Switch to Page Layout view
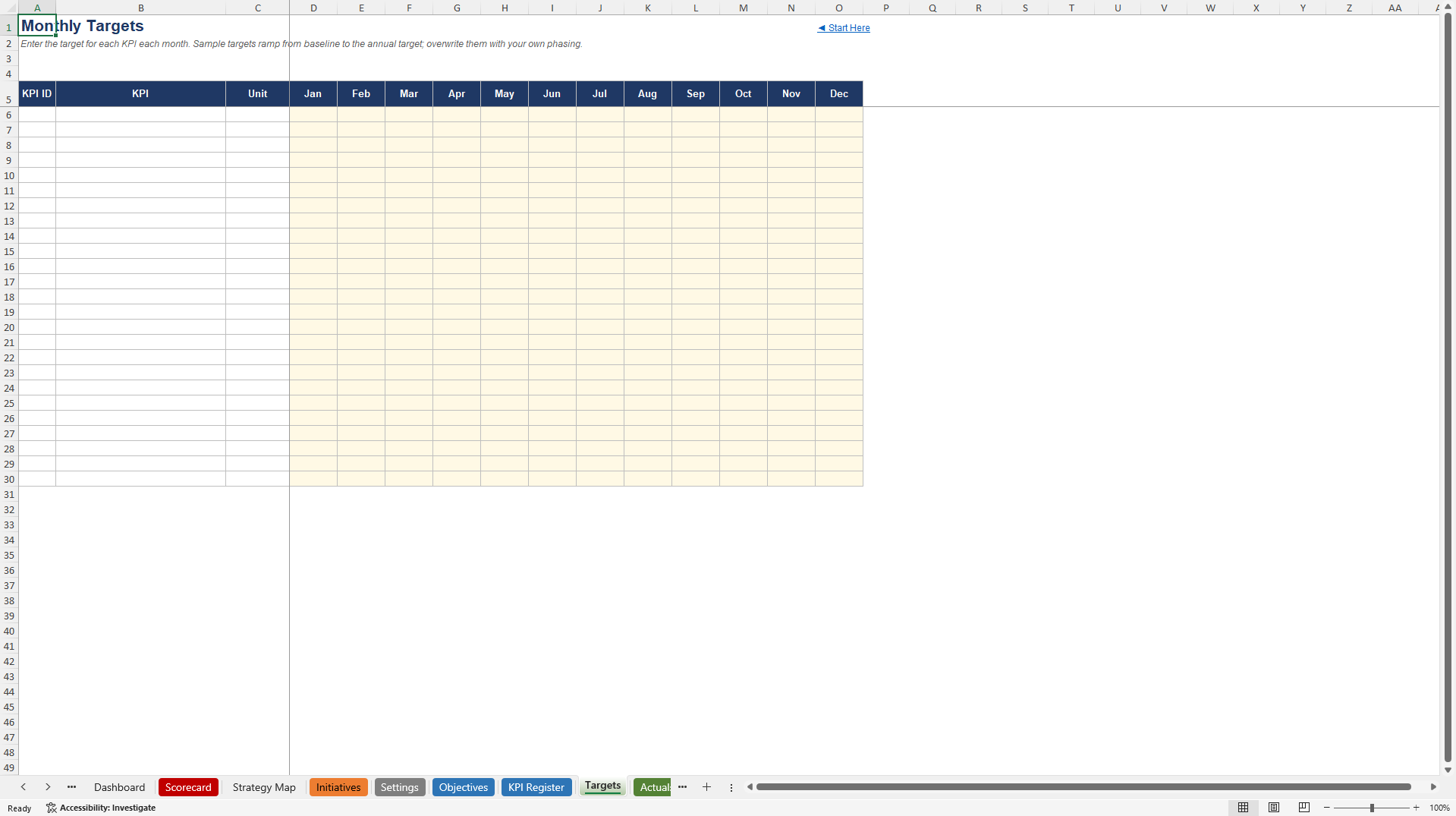Viewport: 1456px width, 816px height. coord(1274,808)
